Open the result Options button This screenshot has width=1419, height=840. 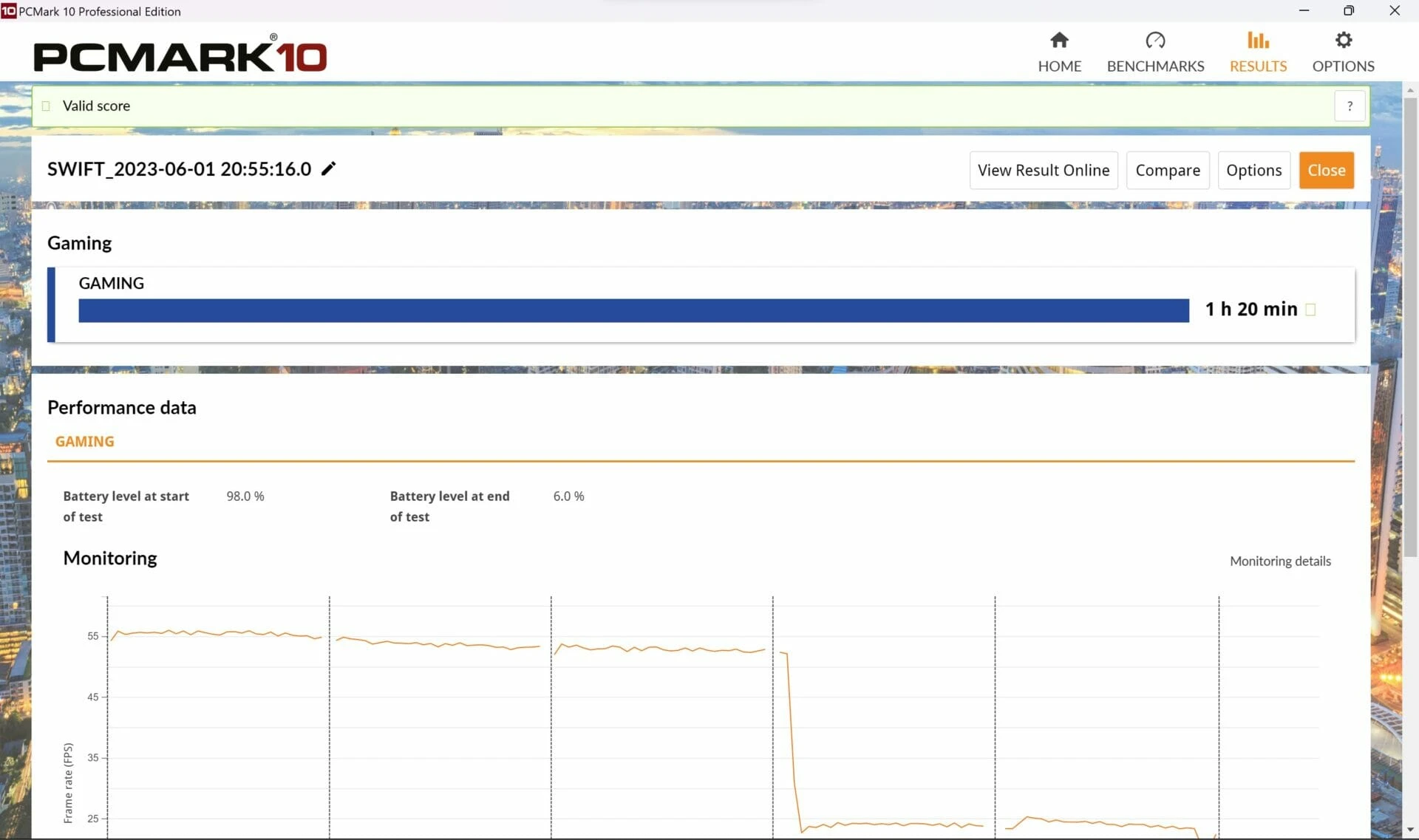coord(1253,170)
